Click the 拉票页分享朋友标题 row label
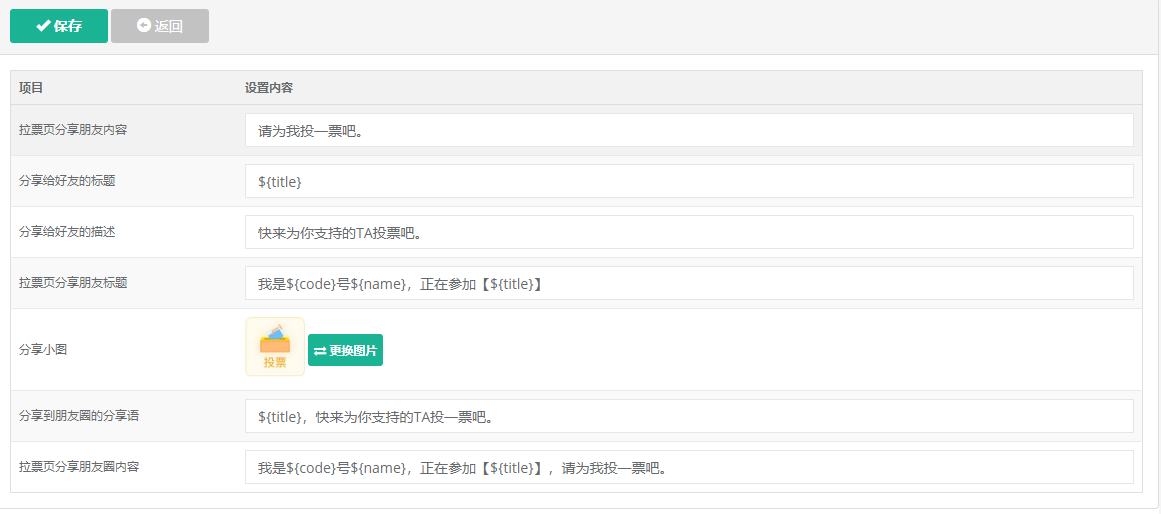 point(73,283)
